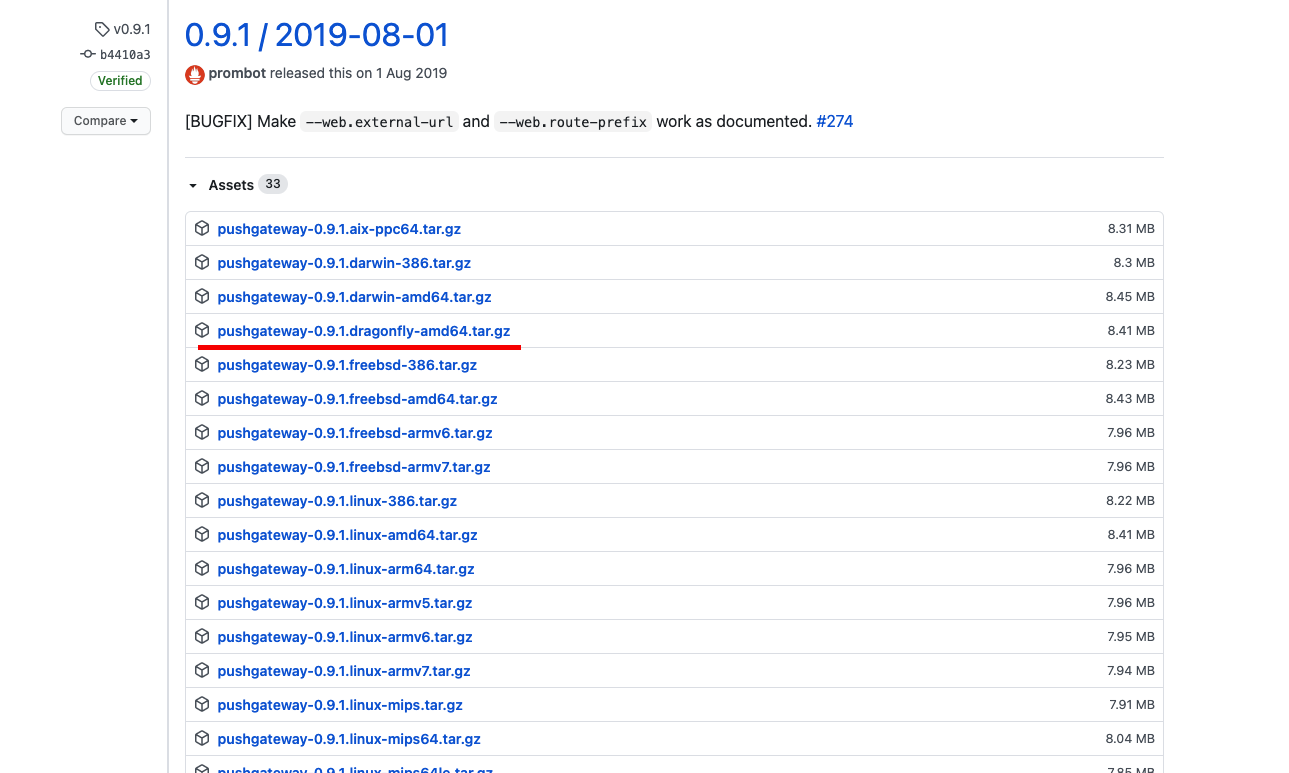Open the Compare dropdown
Image resolution: width=1289 pixels, height=773 pixels.
tap(106, 121)
